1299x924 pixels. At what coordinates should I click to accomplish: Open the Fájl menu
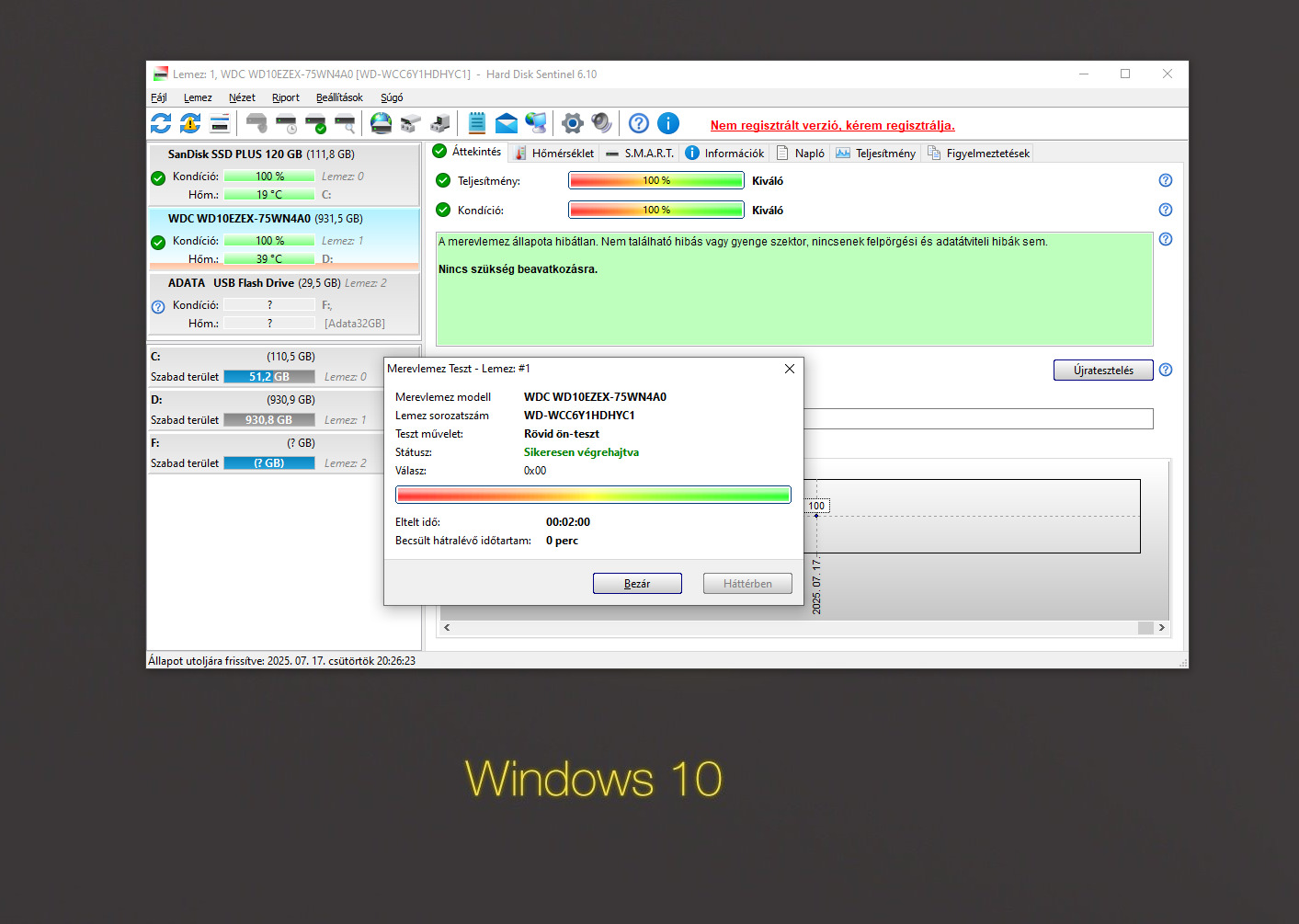[159, 97]
